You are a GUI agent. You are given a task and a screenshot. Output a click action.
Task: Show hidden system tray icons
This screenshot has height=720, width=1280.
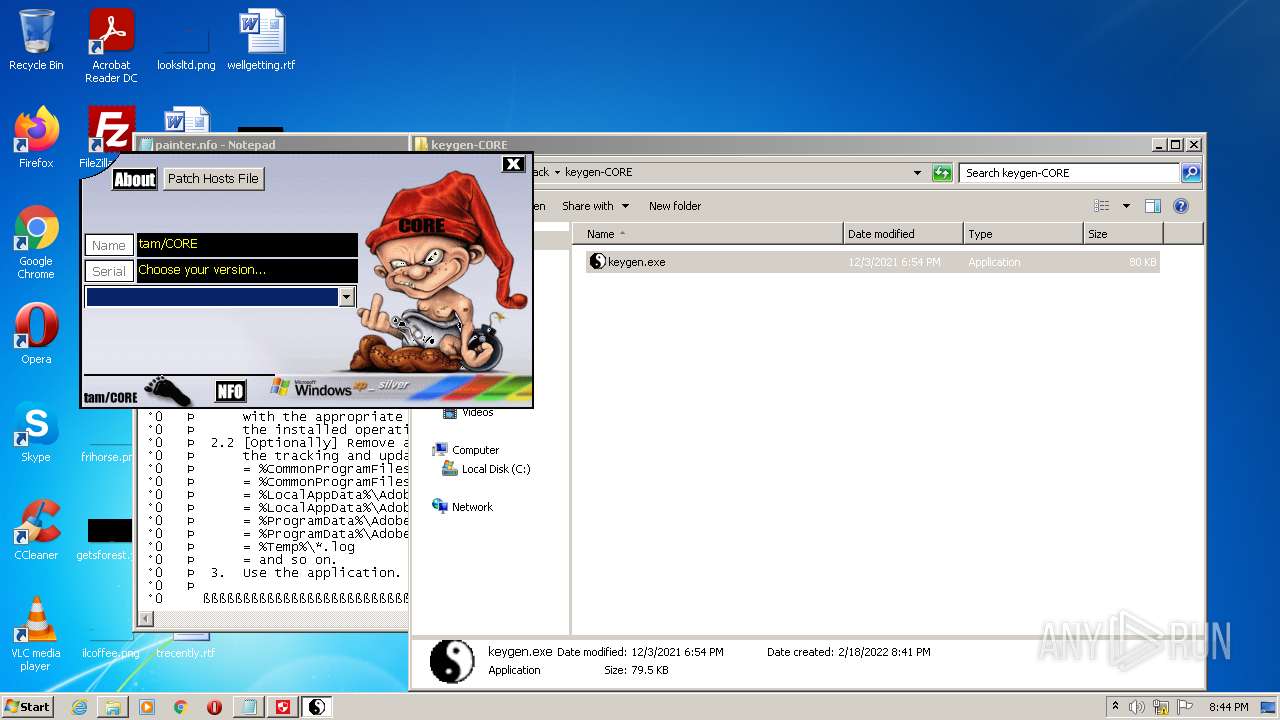click(x=1115, y=707)
